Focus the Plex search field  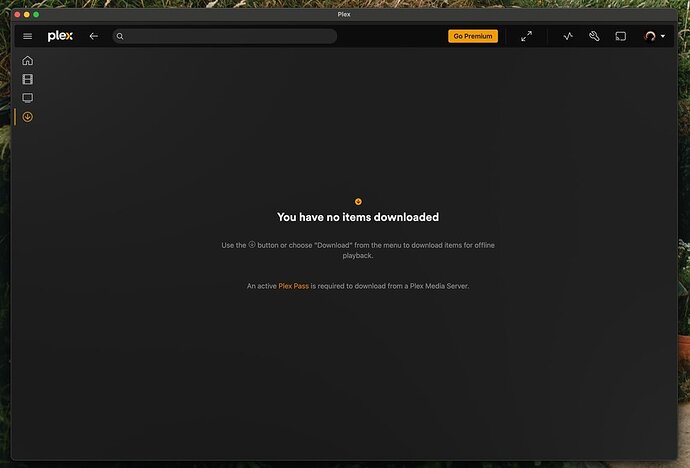[225, 36]
